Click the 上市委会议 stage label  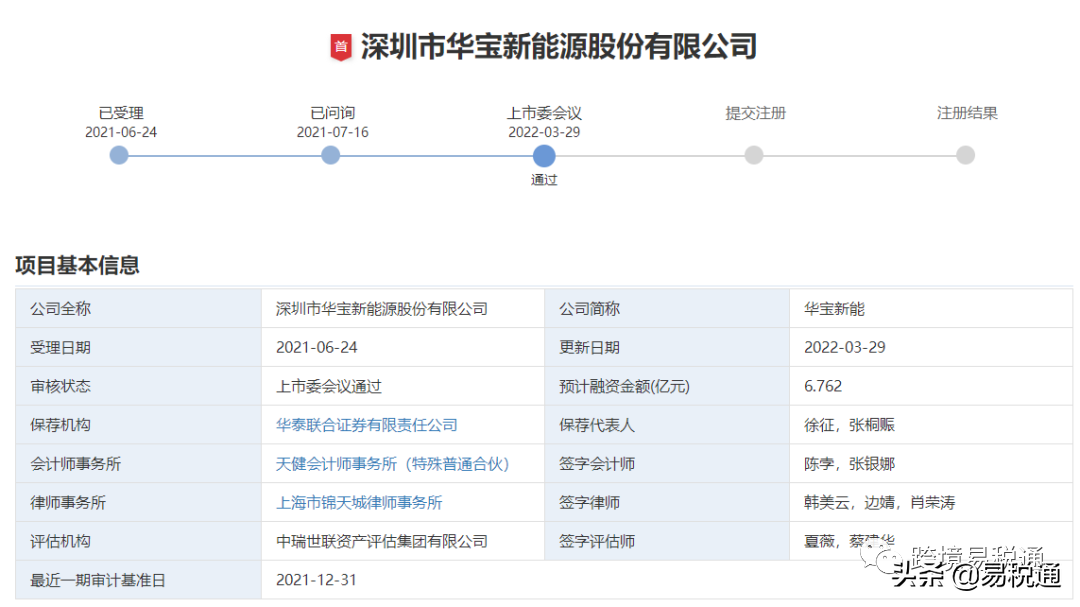(544, 113)
